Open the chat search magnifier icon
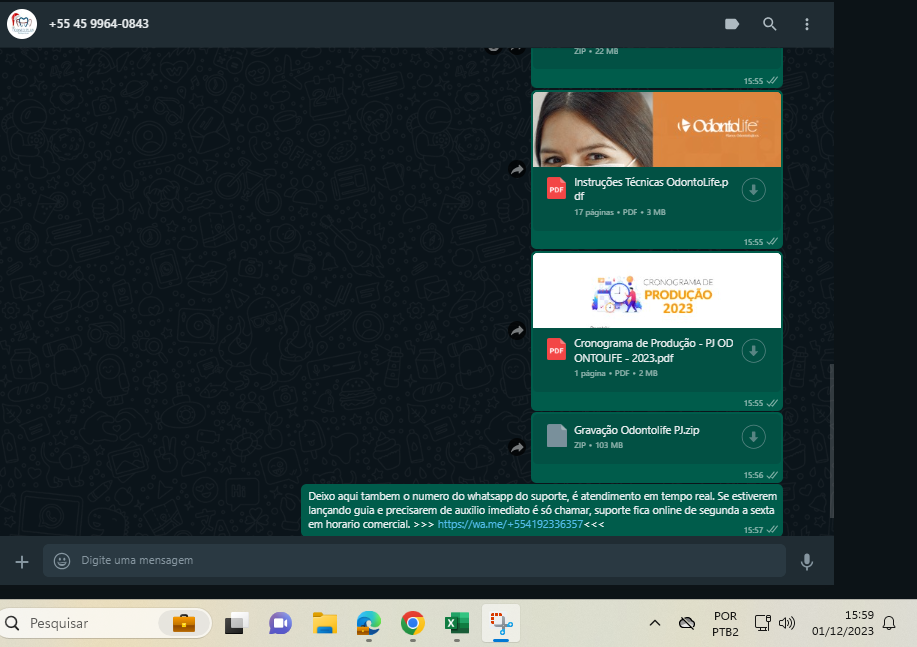The width and height of the screenshot is (917, 647). [x=769, y=24]
